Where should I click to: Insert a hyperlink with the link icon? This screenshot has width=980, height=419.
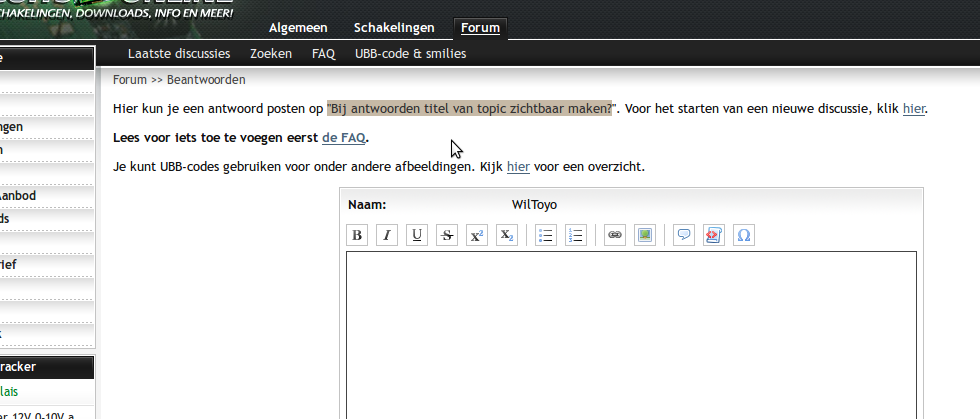pyautogui.click(x=615, y=235)
